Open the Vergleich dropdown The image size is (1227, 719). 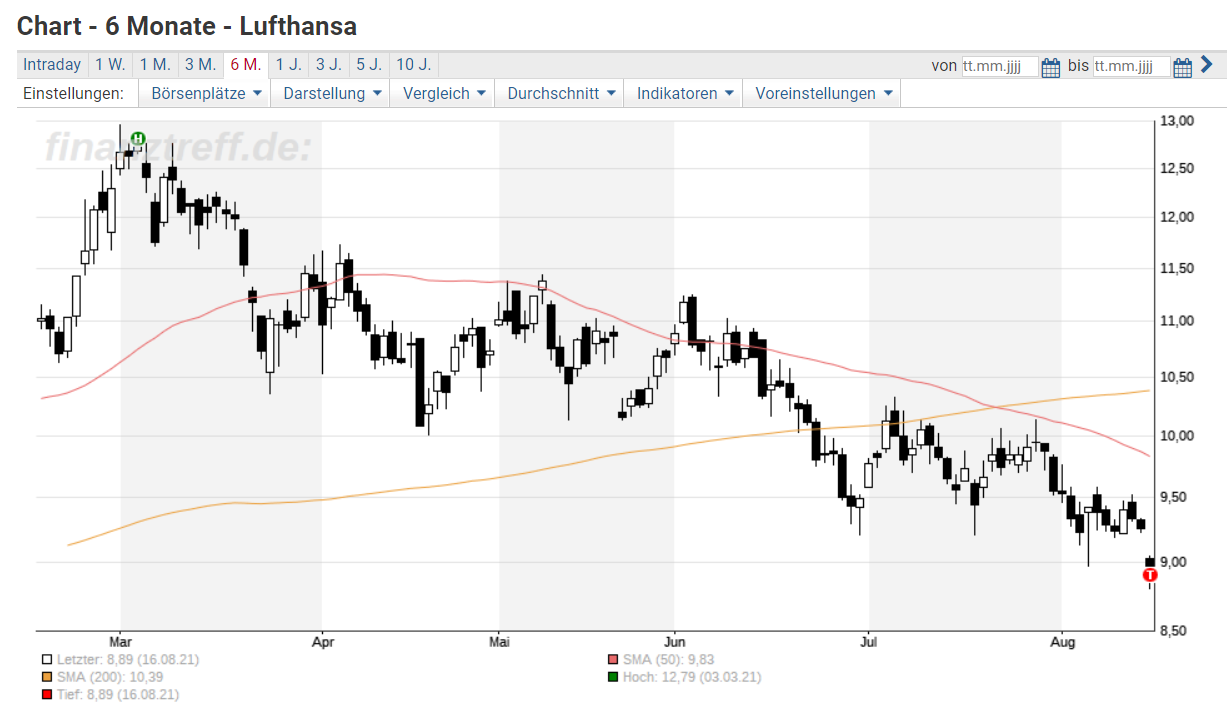tap(444, 93)
